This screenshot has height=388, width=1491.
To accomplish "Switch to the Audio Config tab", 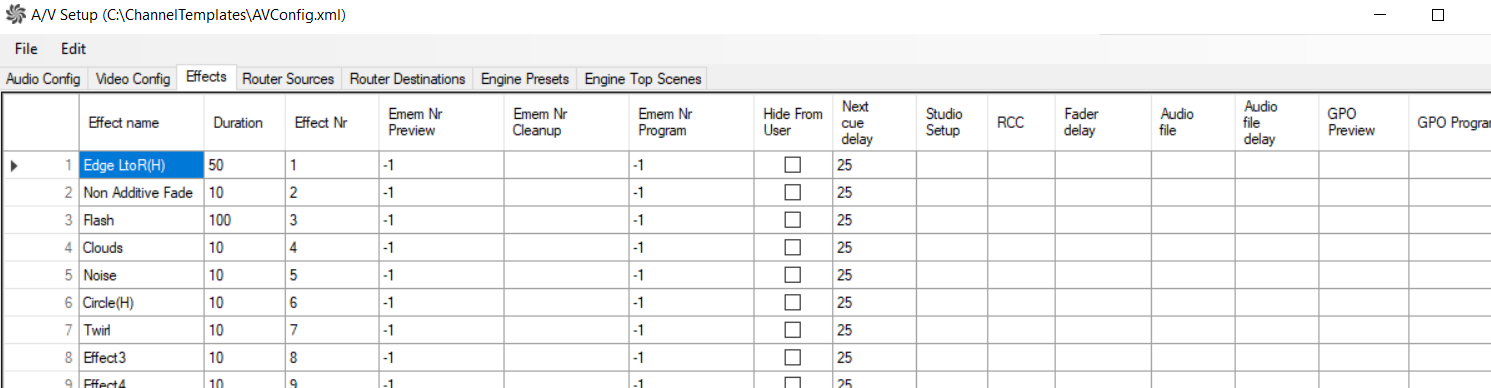I will click(43, 79).
